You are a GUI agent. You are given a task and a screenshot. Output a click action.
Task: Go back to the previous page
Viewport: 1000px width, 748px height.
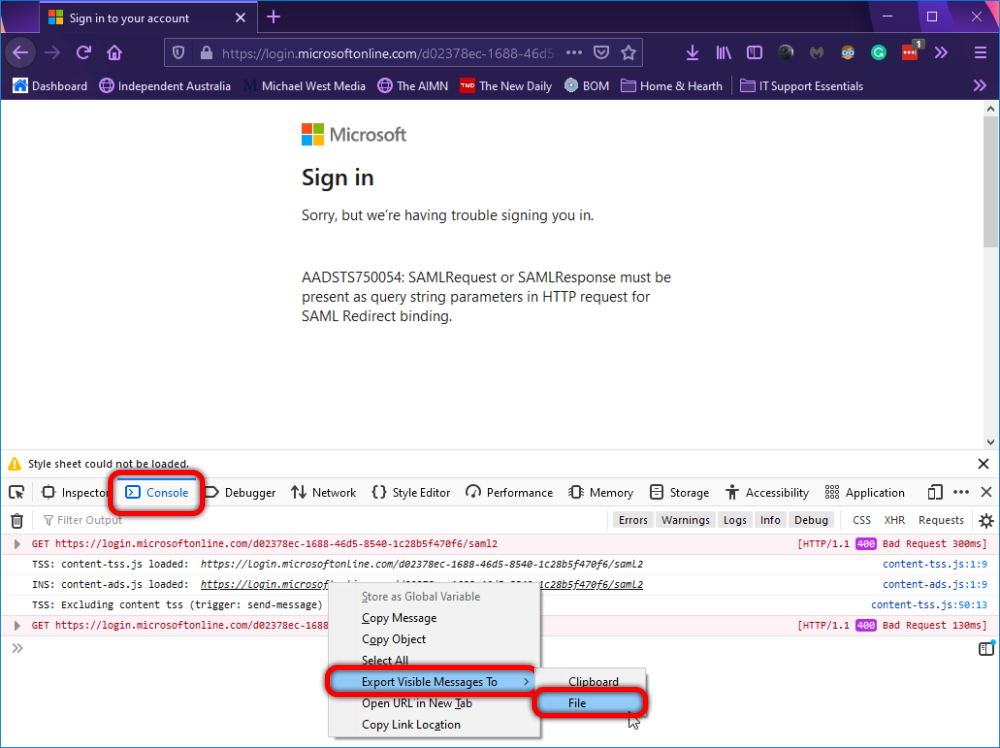click(20, 53)
